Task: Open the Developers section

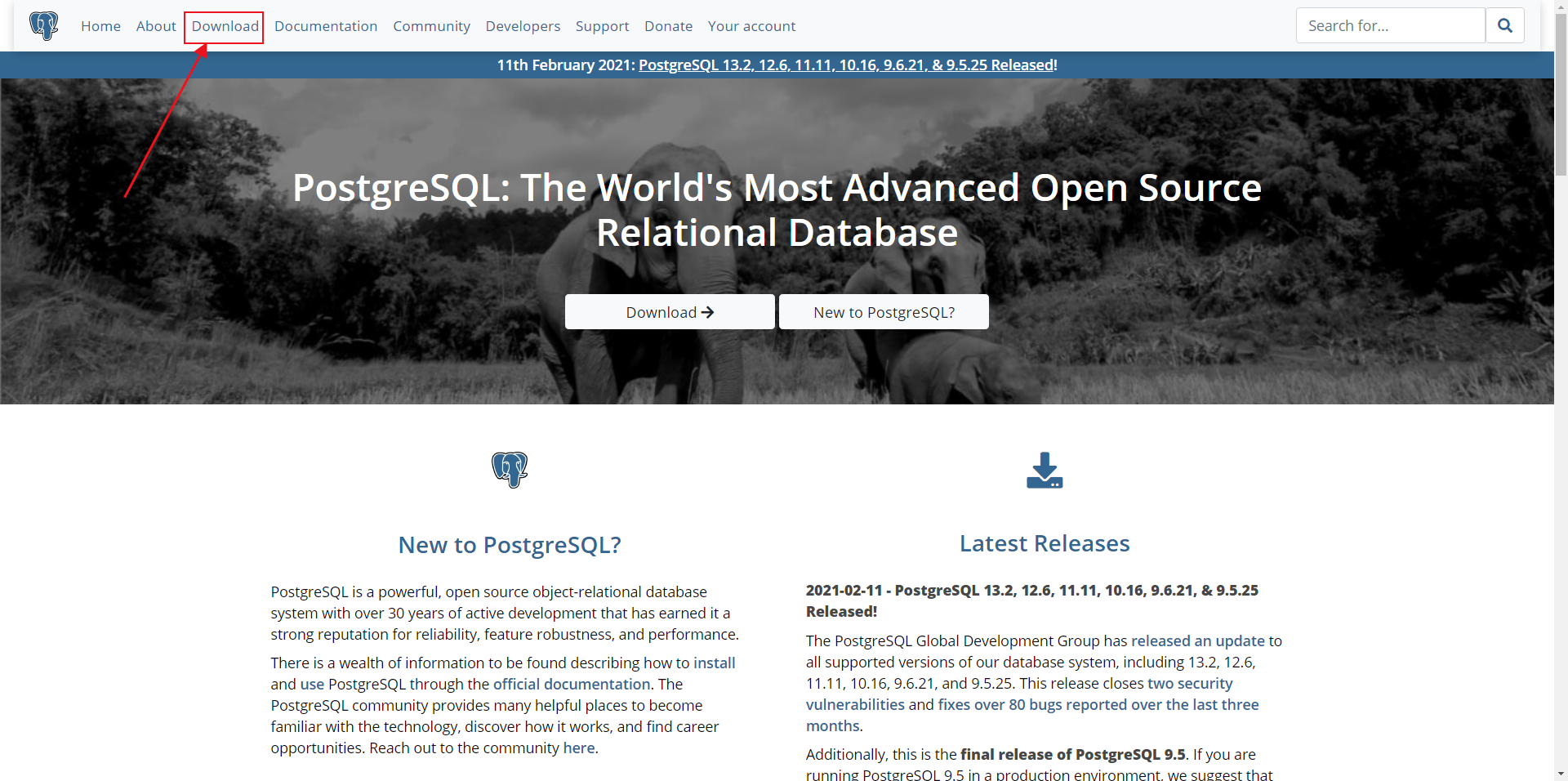Action: click(x=523, y=25)
